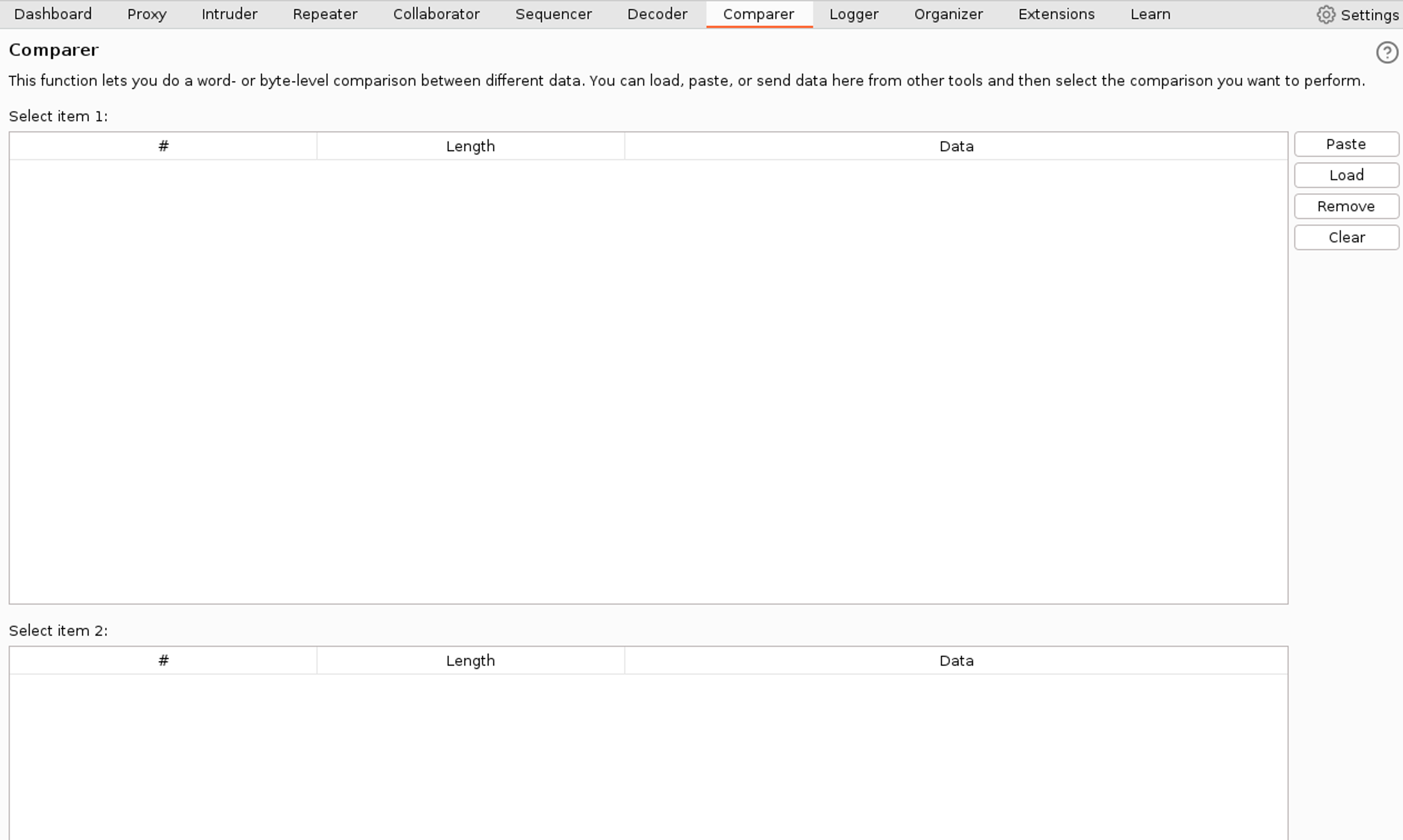Open the Decoder tab
The width and height of the screenshot is (1403, 840).
tap(657, 14)
